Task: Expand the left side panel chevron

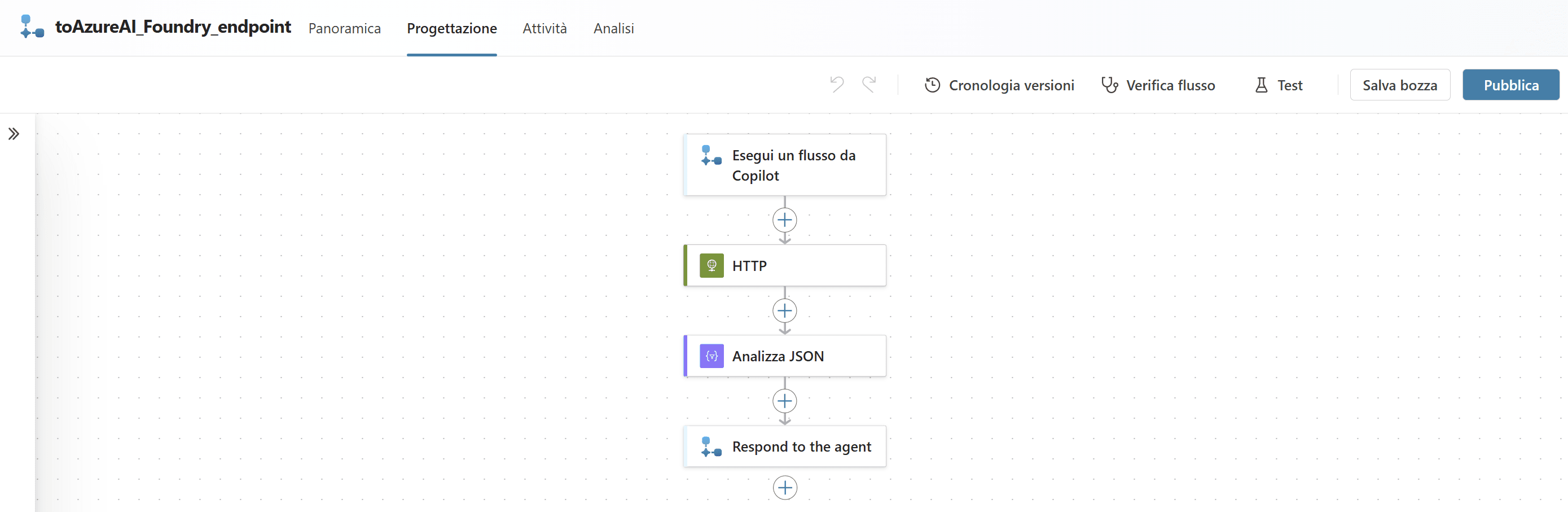Action: (x=14, y=134)
